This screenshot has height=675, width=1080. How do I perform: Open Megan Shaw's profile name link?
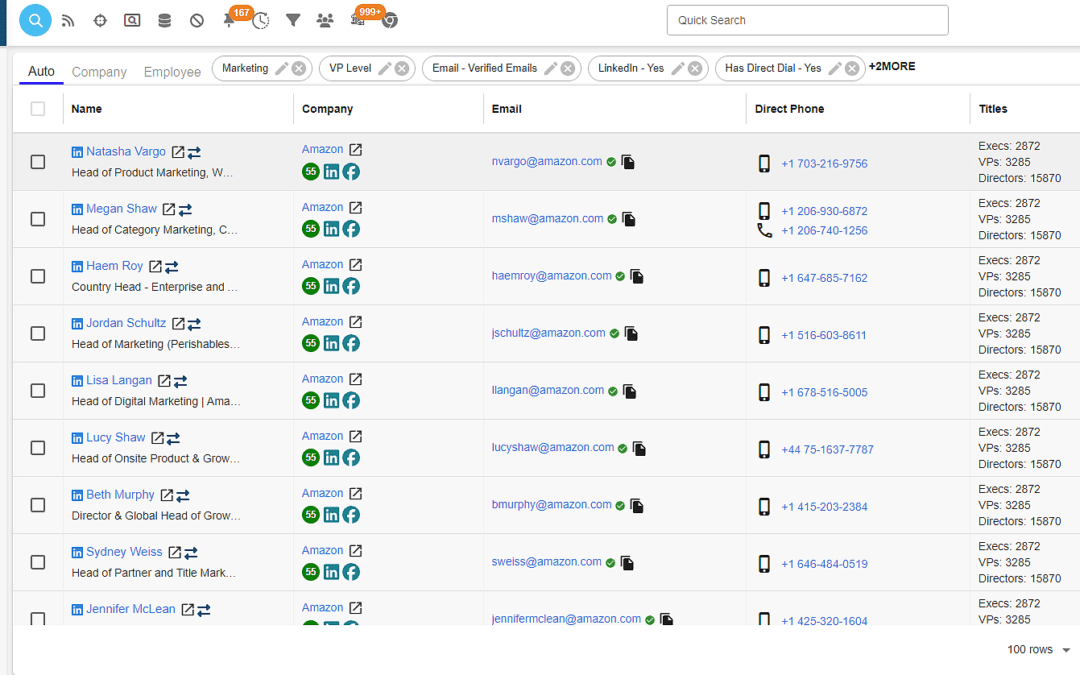(121, 209)
